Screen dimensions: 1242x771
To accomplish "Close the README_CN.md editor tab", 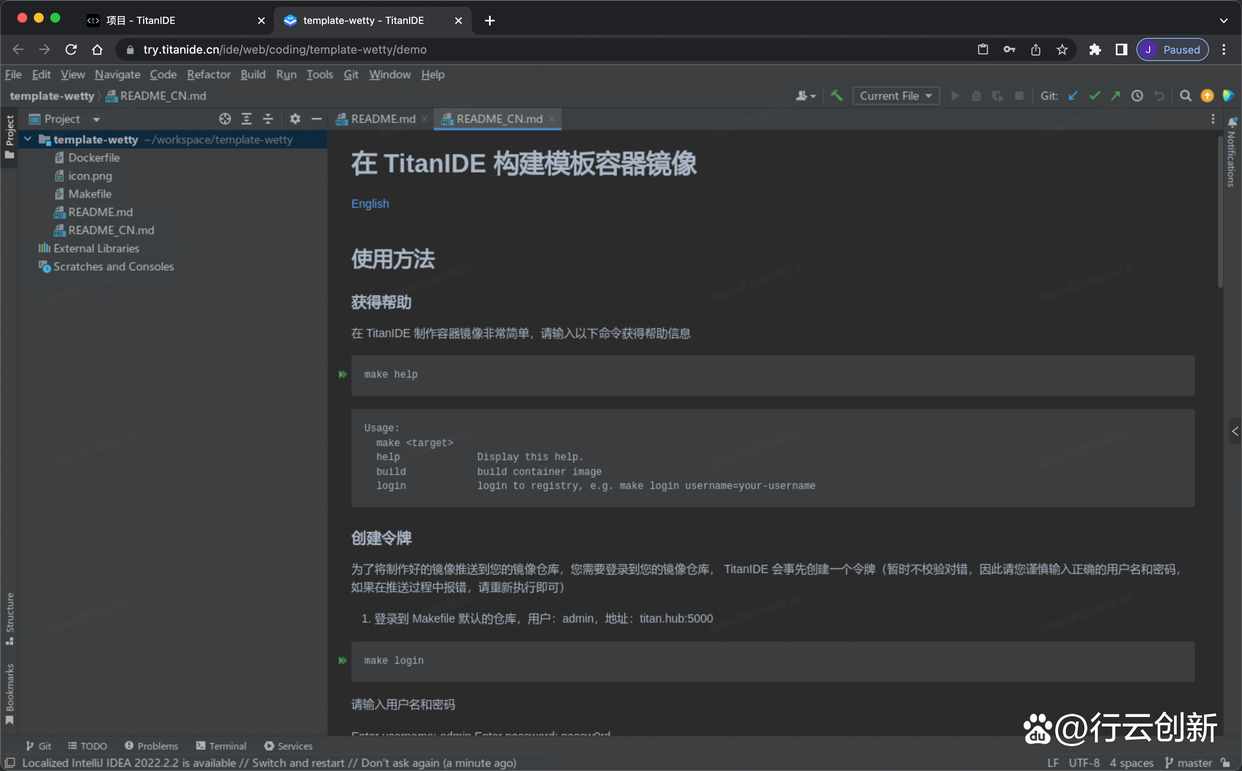I will pos(551,119).
